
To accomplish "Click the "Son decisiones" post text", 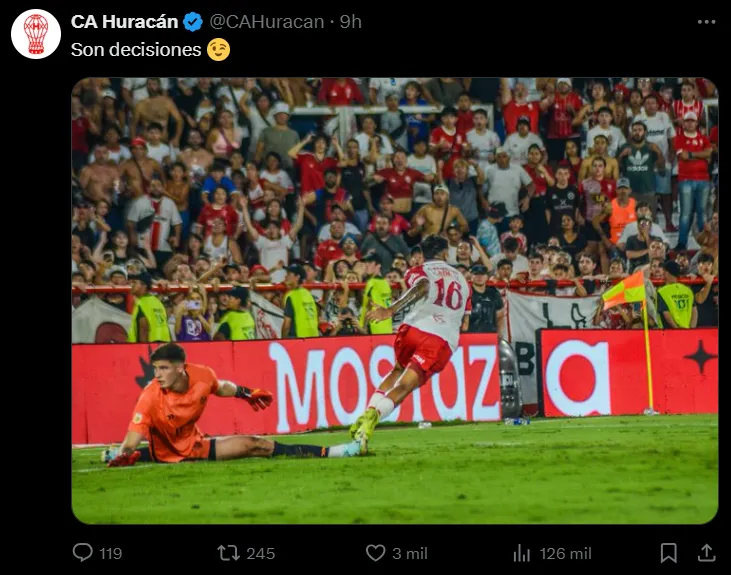I will click(x=136, y=50).
